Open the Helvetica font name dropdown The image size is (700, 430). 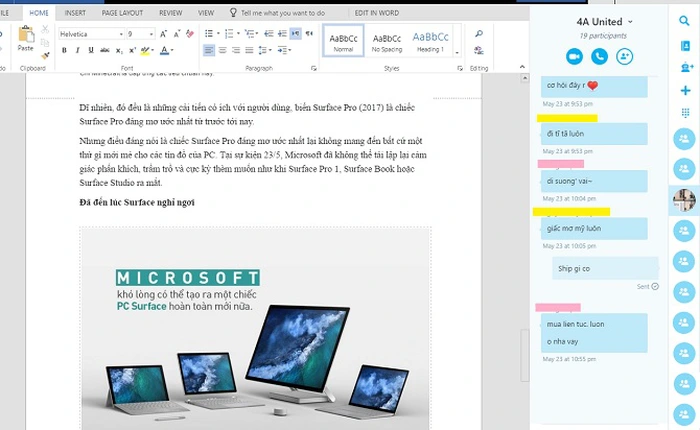121,34
